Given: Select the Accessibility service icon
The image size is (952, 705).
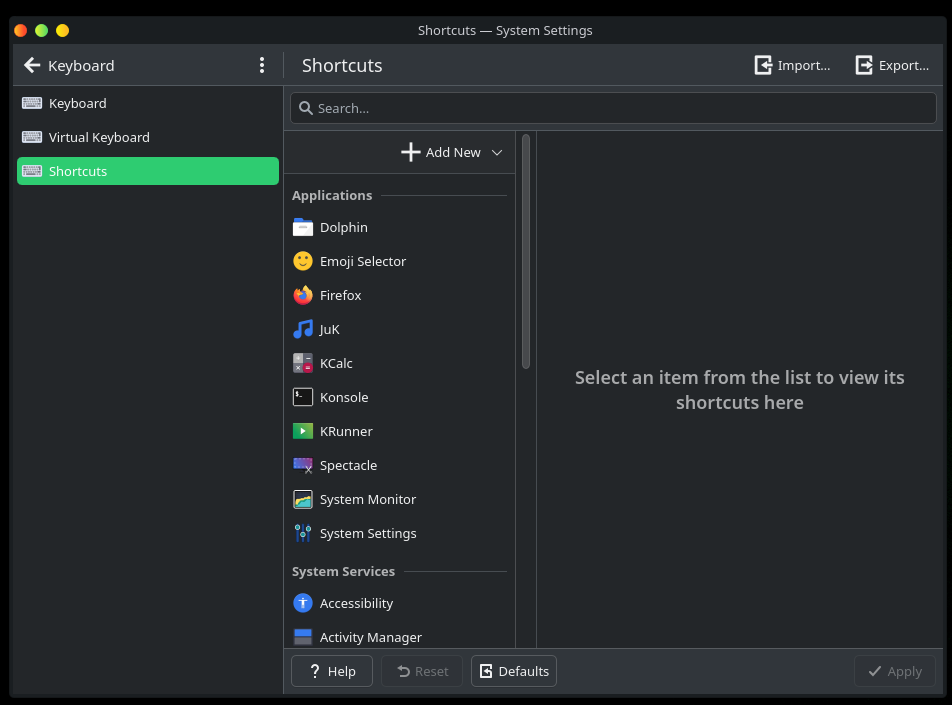Looking at the screenshot, I should click(303, 604).
